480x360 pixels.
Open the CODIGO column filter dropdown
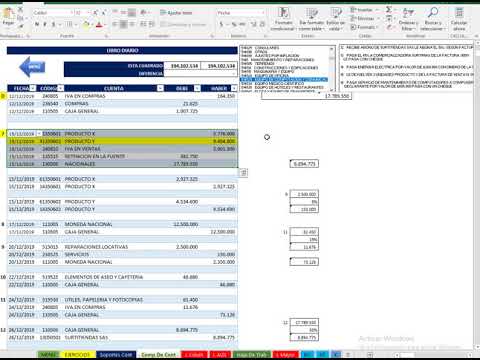[x=60, y=88]
